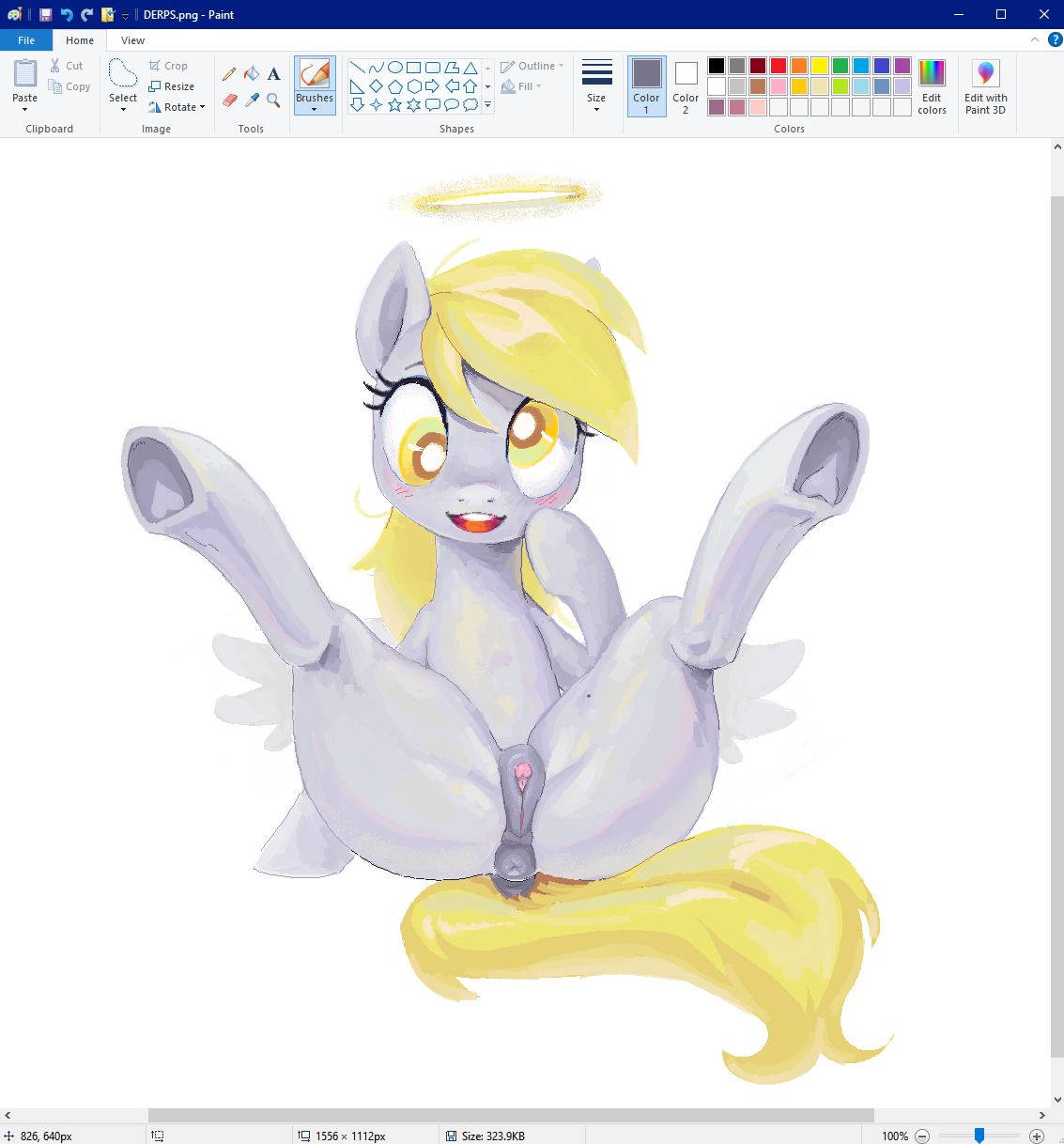
Task: Pick the black color swatch
Action: [x=717, y=66]
